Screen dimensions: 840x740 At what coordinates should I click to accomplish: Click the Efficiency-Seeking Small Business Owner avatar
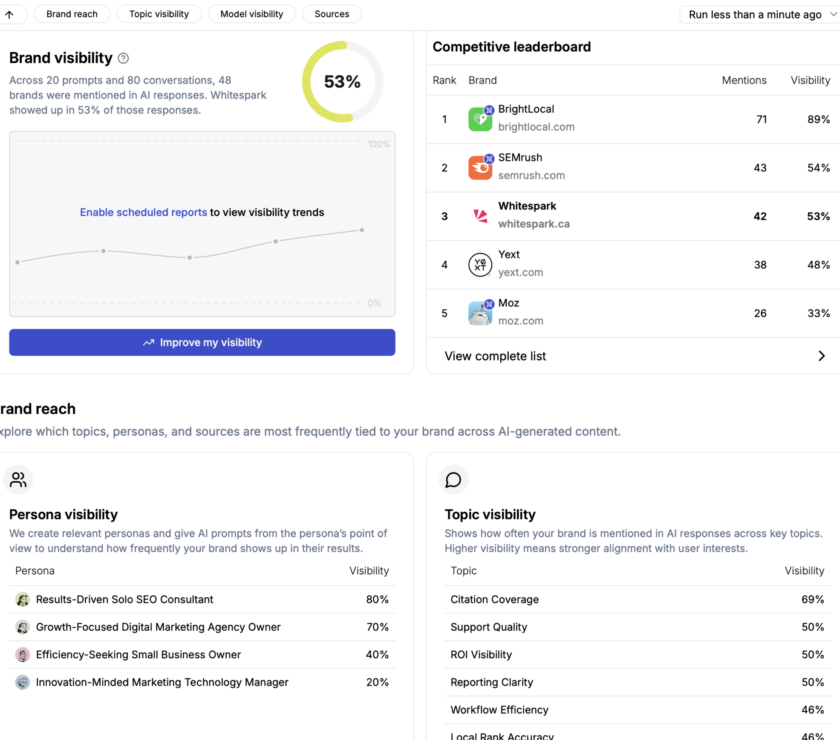[22, 655]
